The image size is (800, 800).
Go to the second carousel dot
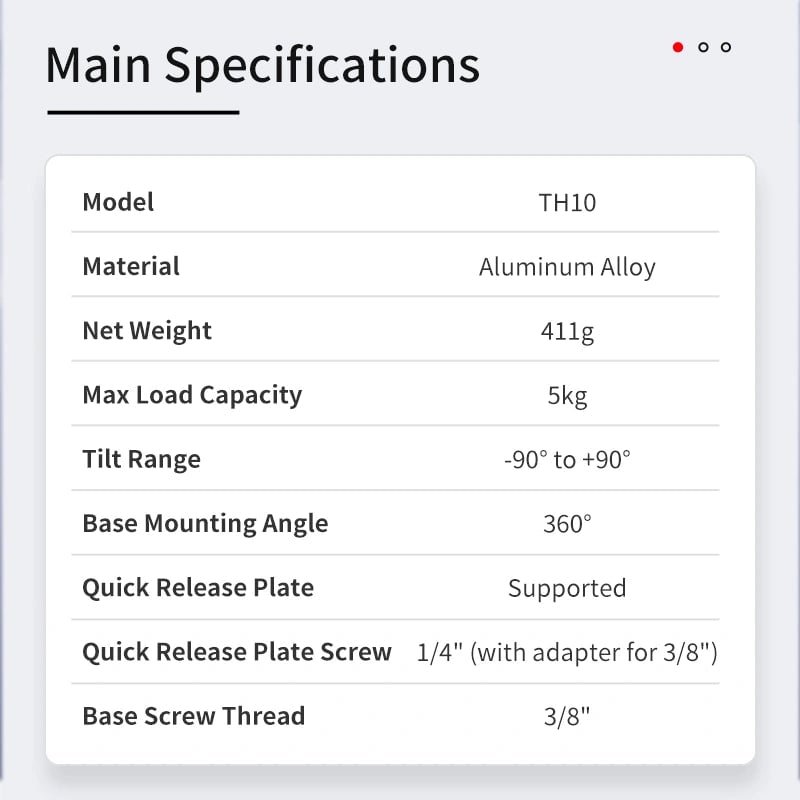[x=703, y=47]
